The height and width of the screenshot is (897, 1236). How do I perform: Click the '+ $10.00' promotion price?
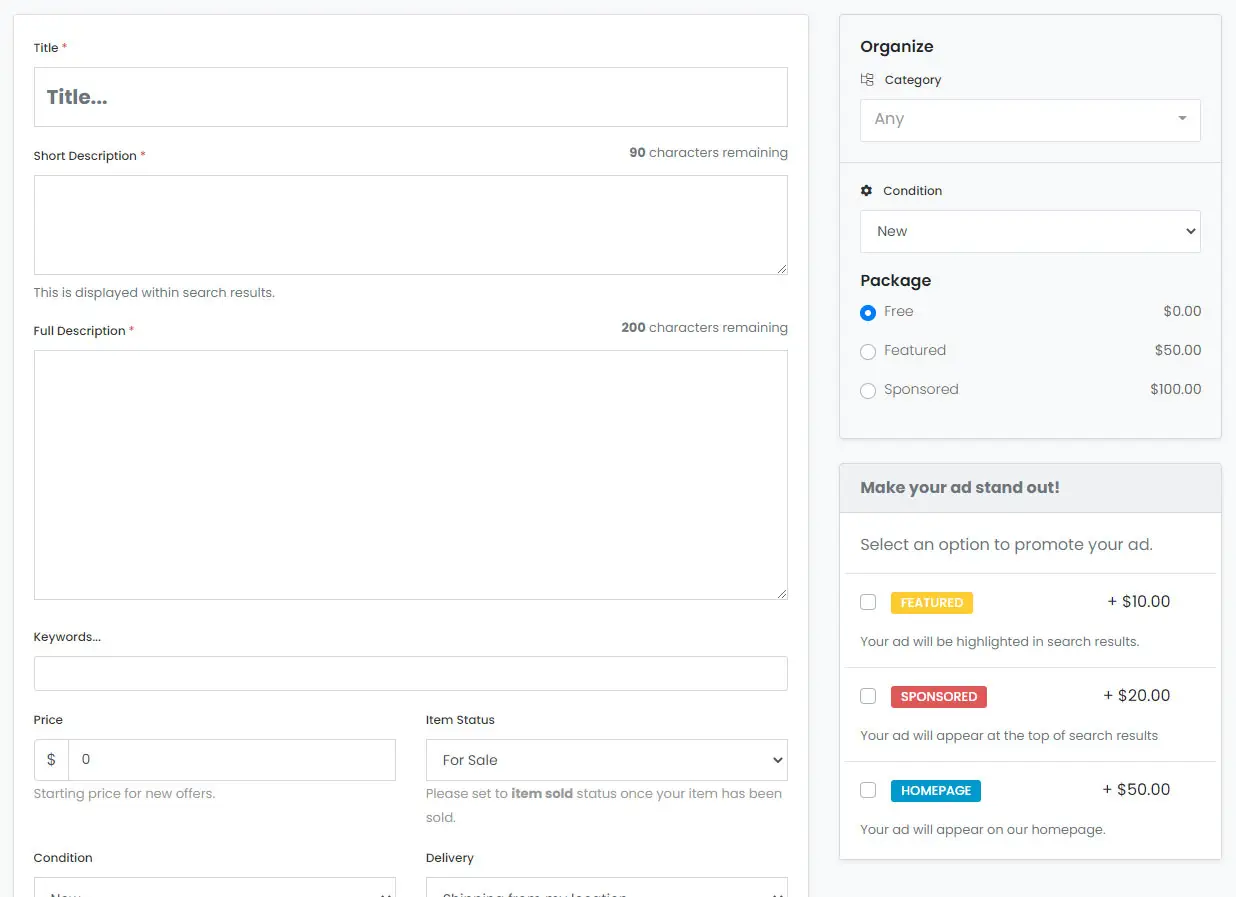coord(1139,602)
